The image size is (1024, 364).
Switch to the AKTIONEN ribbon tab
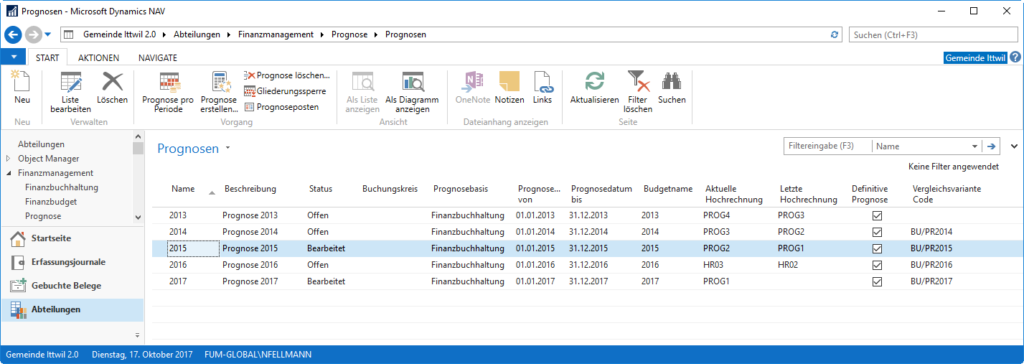click(x=99, y=58)
